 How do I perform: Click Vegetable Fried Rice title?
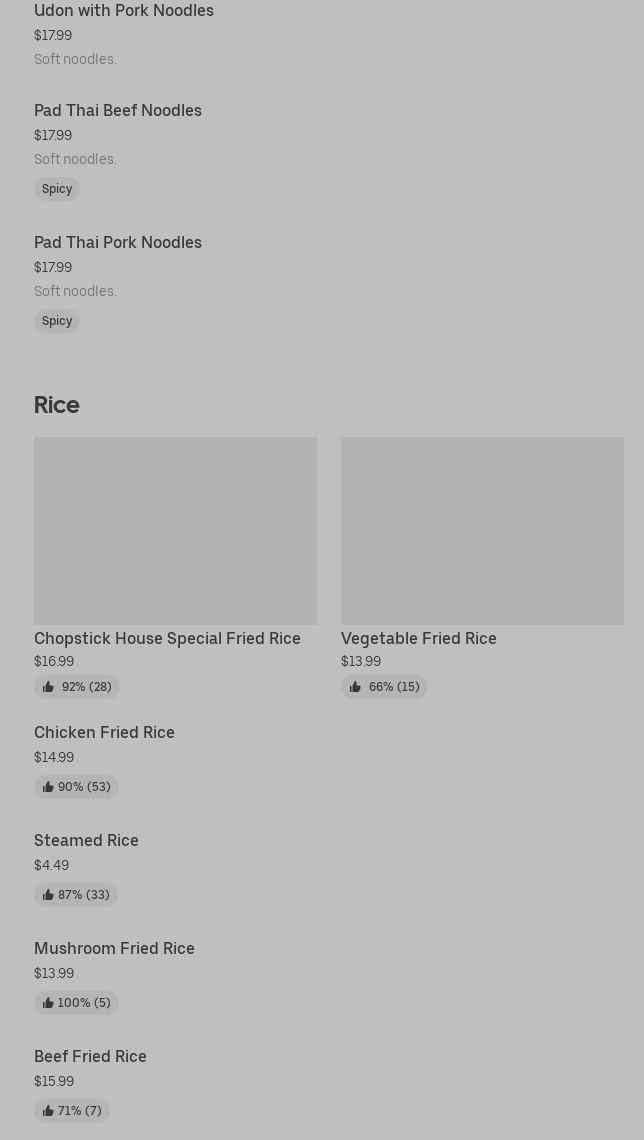pyautogui.click(x=419, y=638)
